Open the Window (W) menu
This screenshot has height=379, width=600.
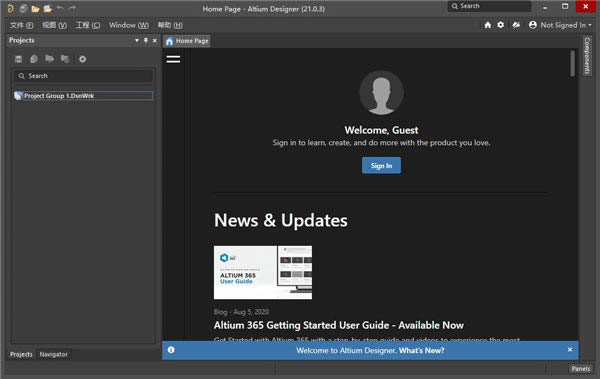click(x=129, y=25)
